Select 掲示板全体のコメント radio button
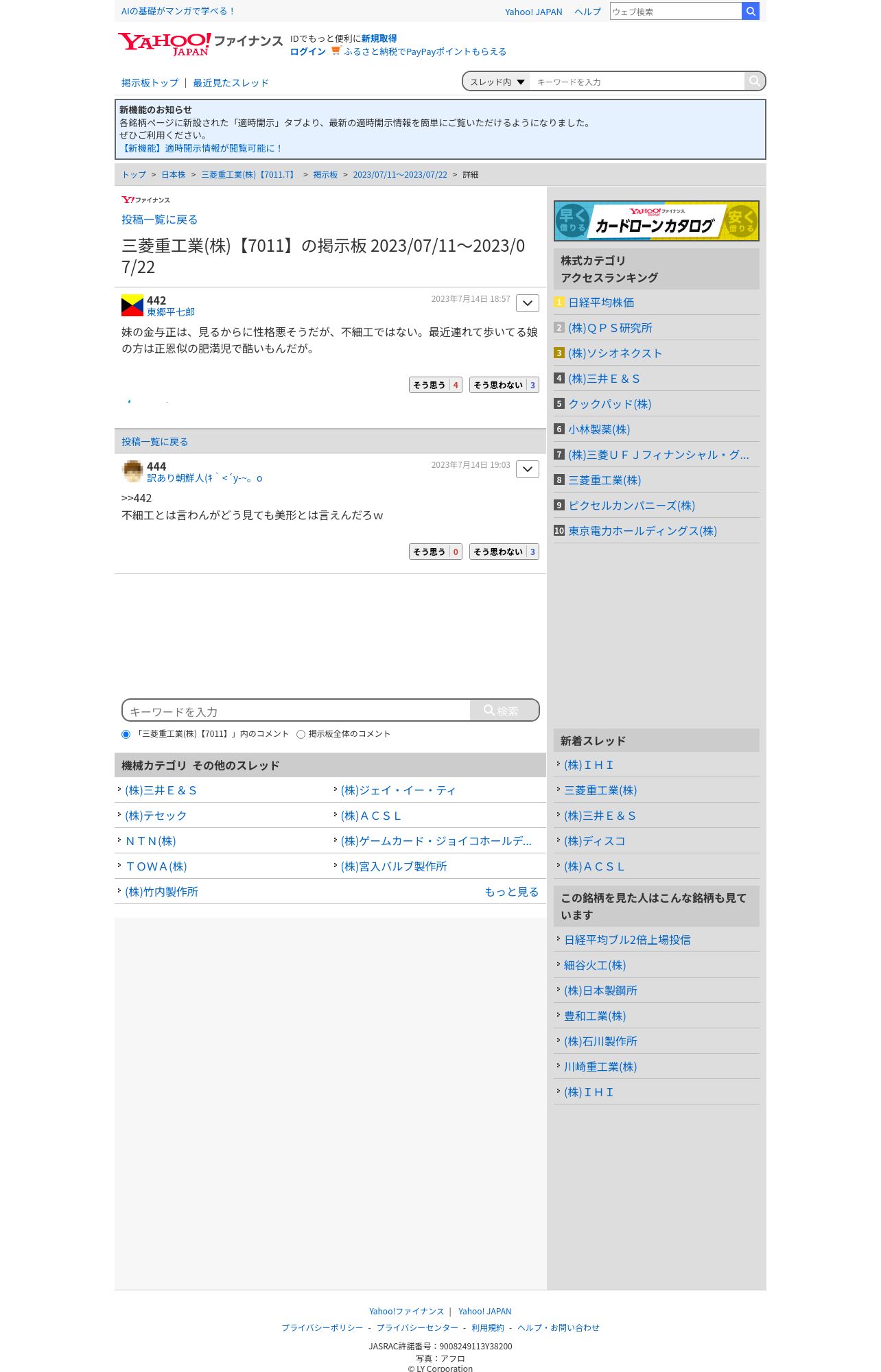The height and width of the screenshot is (1372, 881). (x=301, y=734)
